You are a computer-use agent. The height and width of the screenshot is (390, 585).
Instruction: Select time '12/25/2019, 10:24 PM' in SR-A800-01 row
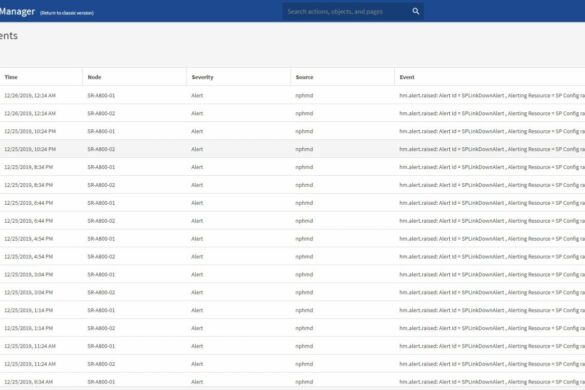point(30,131)
